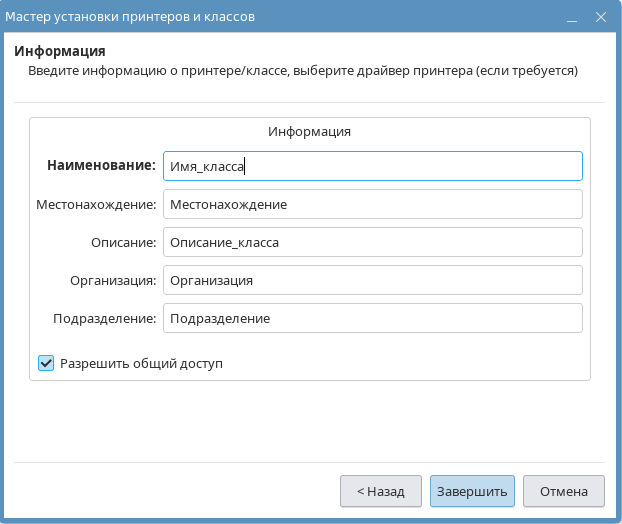Close the printer setup wizard window
Screen dimensions: 622x524
(600, 17)
